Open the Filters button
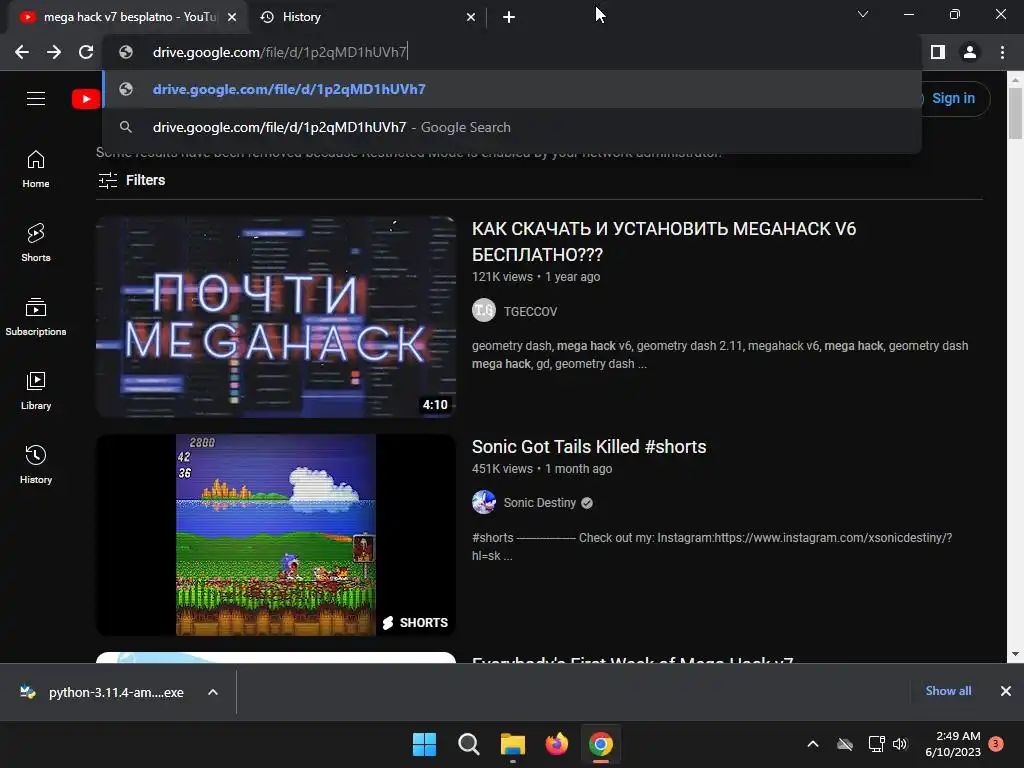 pos(131,180)
